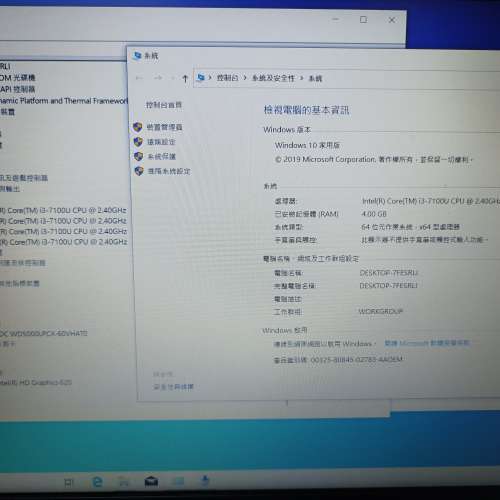
Task: Select DESKTOP-7FESRIJ beside 電腦名稱
Action: point(389,273)
